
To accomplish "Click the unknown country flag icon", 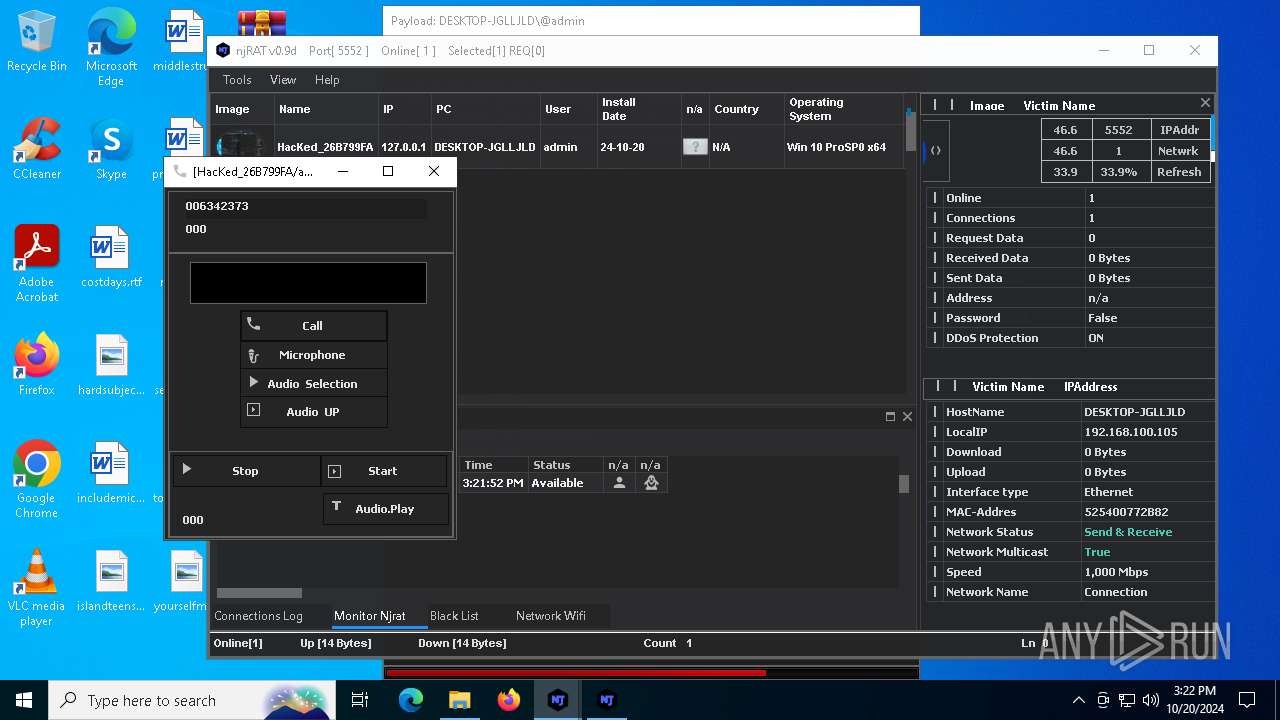I will click(695, 147).
